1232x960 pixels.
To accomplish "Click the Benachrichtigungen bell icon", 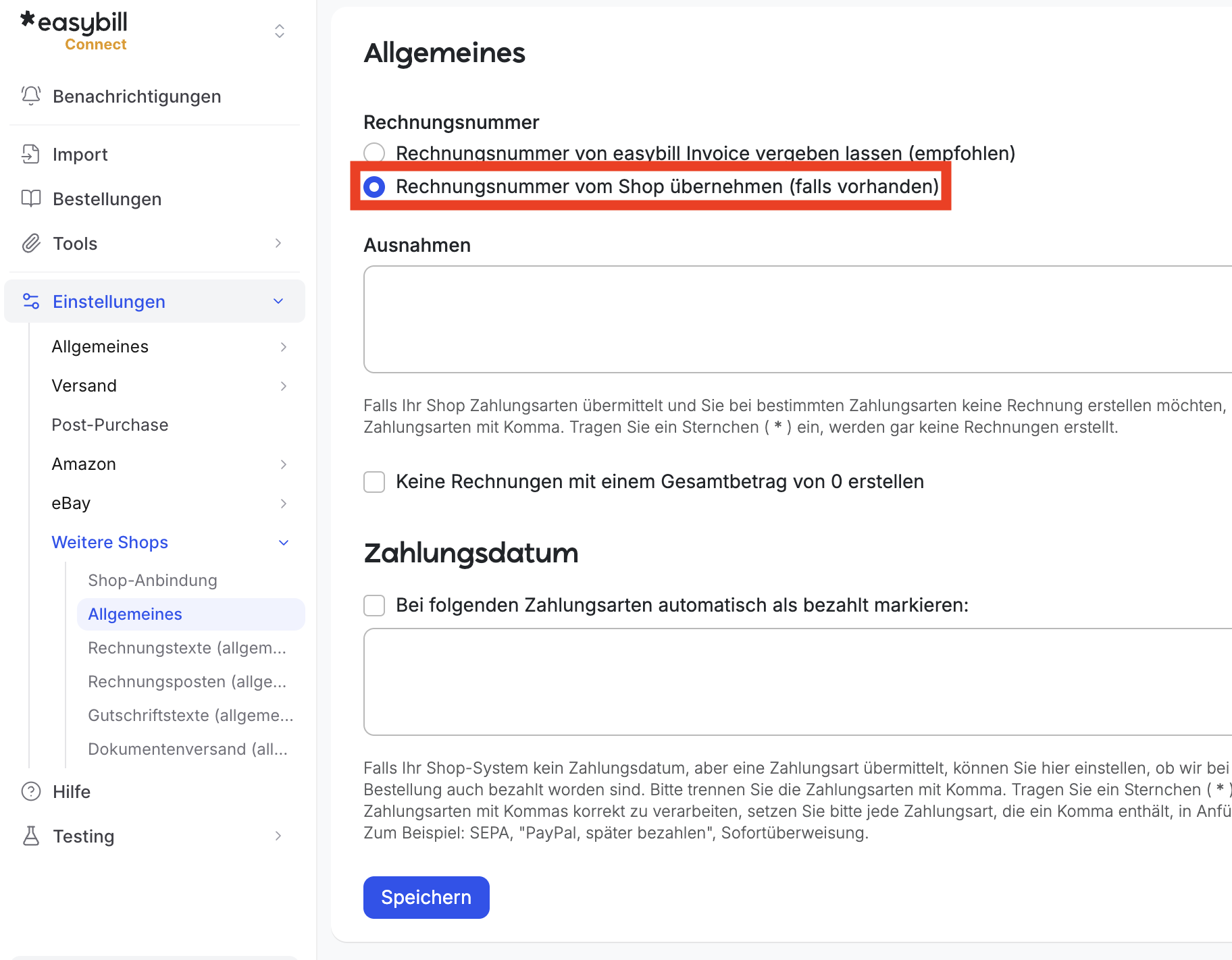I will 31,96.
